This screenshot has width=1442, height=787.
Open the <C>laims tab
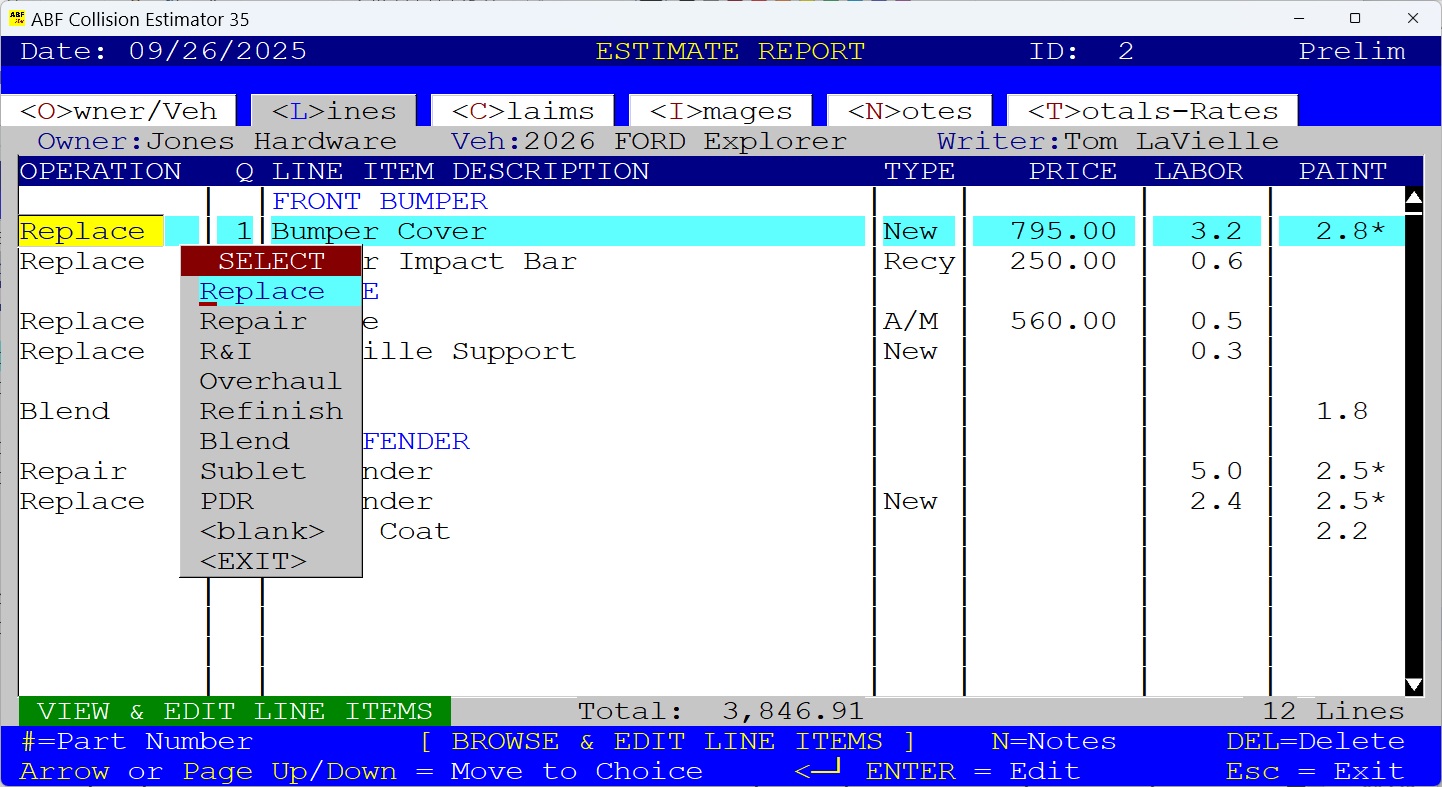point(521,110)
